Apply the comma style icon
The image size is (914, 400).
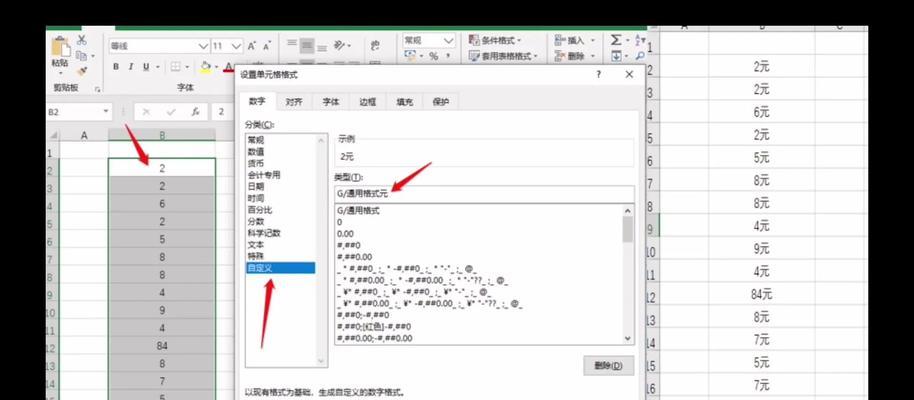[x=448, y=56]
